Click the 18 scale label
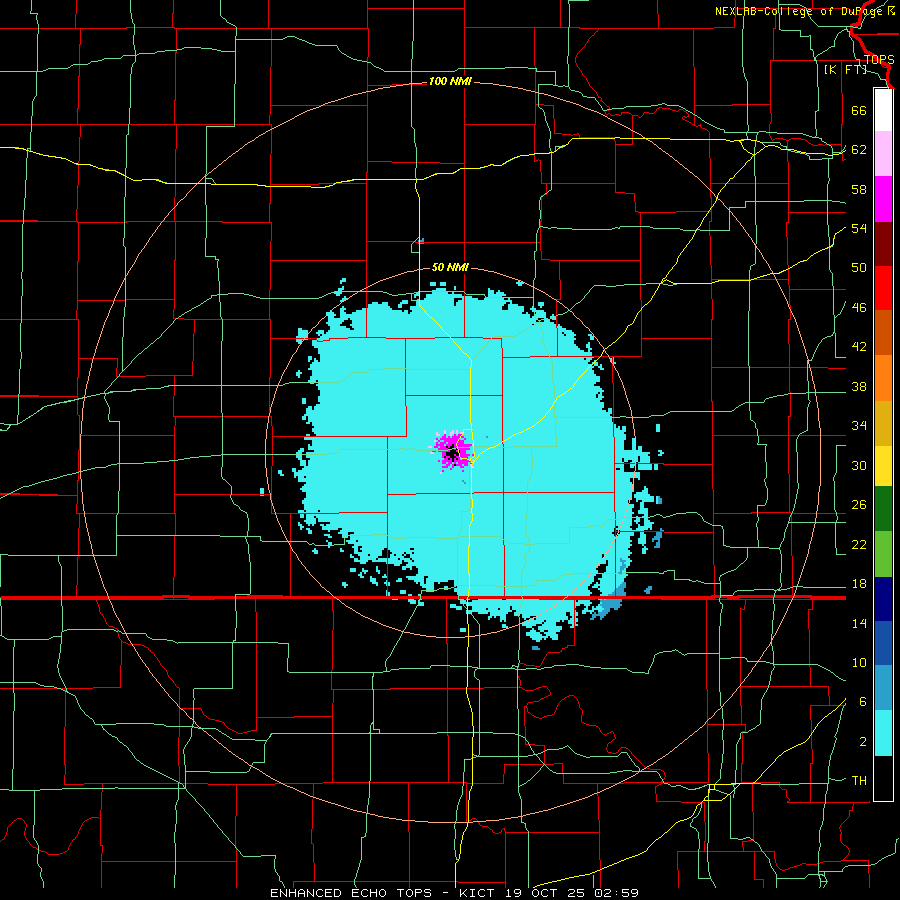Screen dimensions: 900x900 859,584
